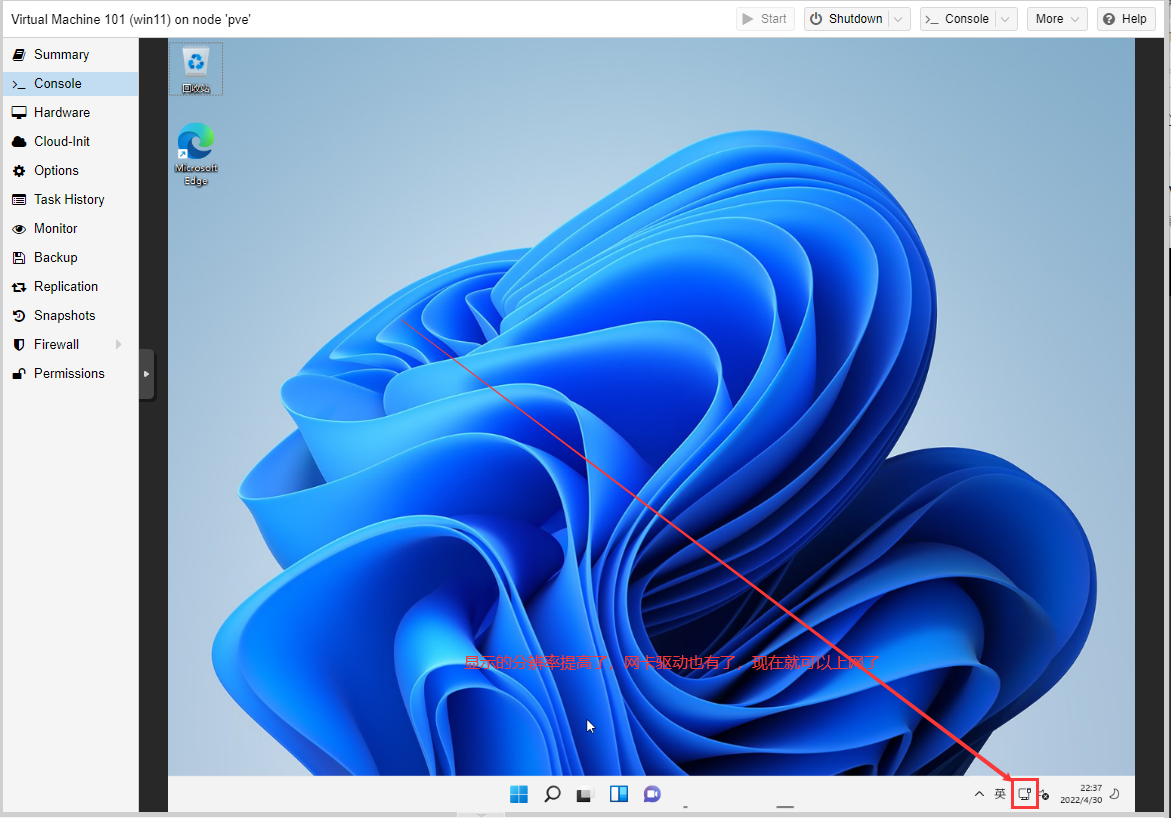Viewport: 1171px width, 818px height.
Task: Click the Task History list icon
Action: 19,199
